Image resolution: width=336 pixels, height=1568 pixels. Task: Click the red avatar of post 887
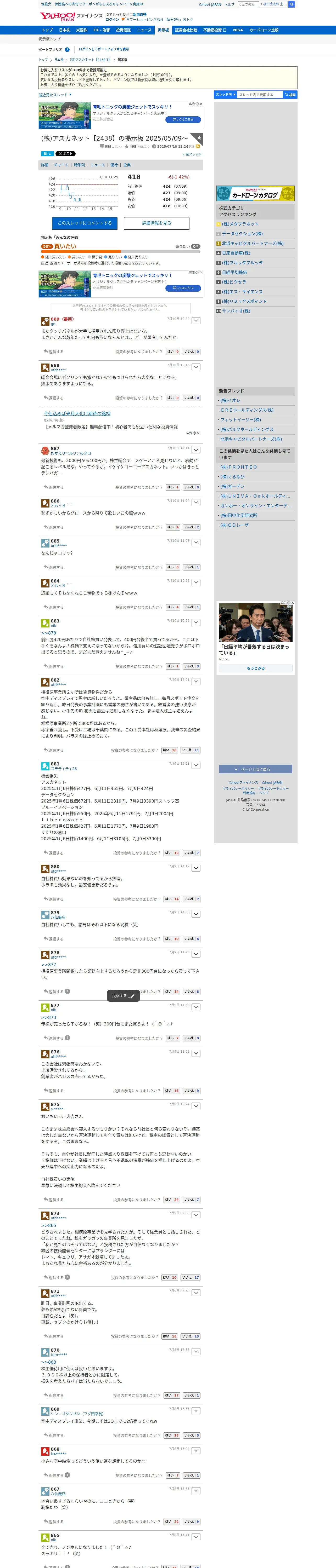click(45, 451)
